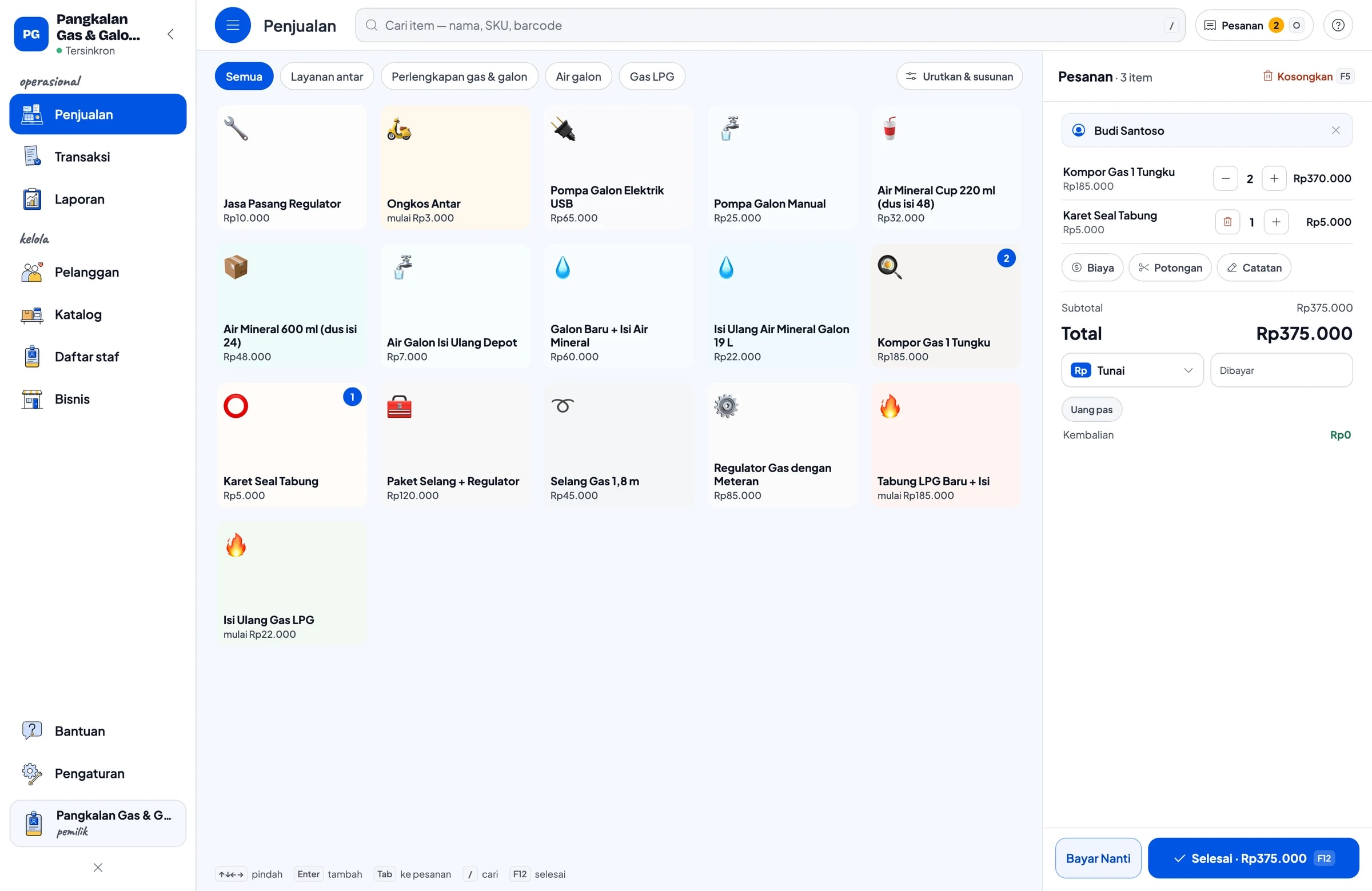Add Pompa Galon Elektrik USB item
The width and height of the screenshot is (1372, 891).
[x=619, y=167]
